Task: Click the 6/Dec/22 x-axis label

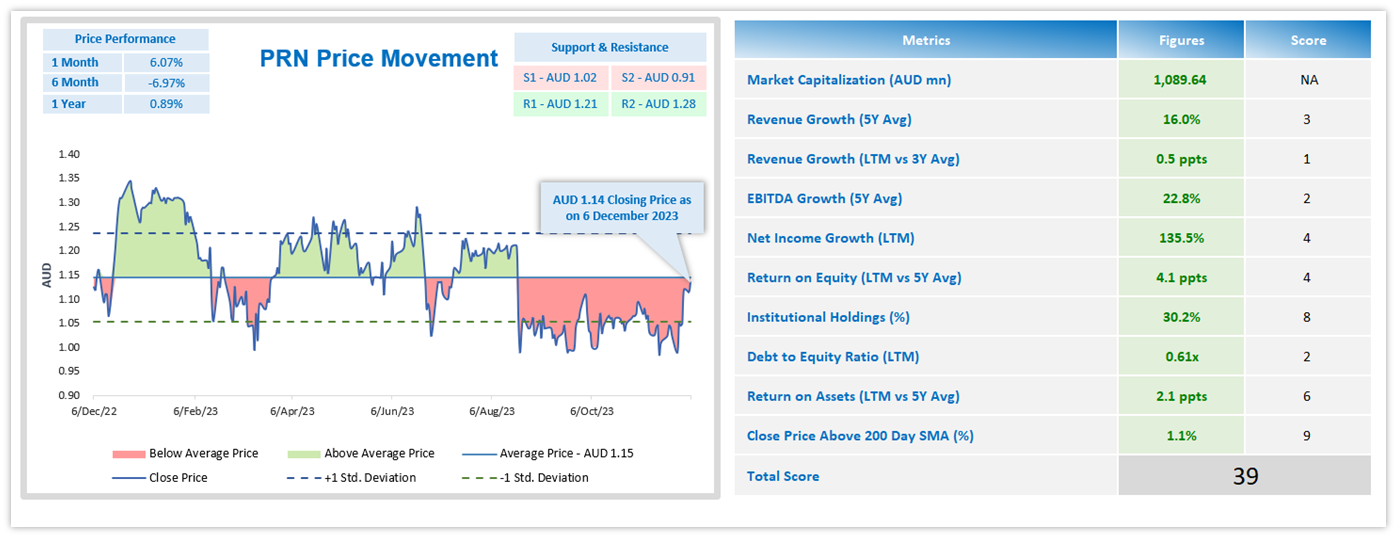Action: [93, 411]
